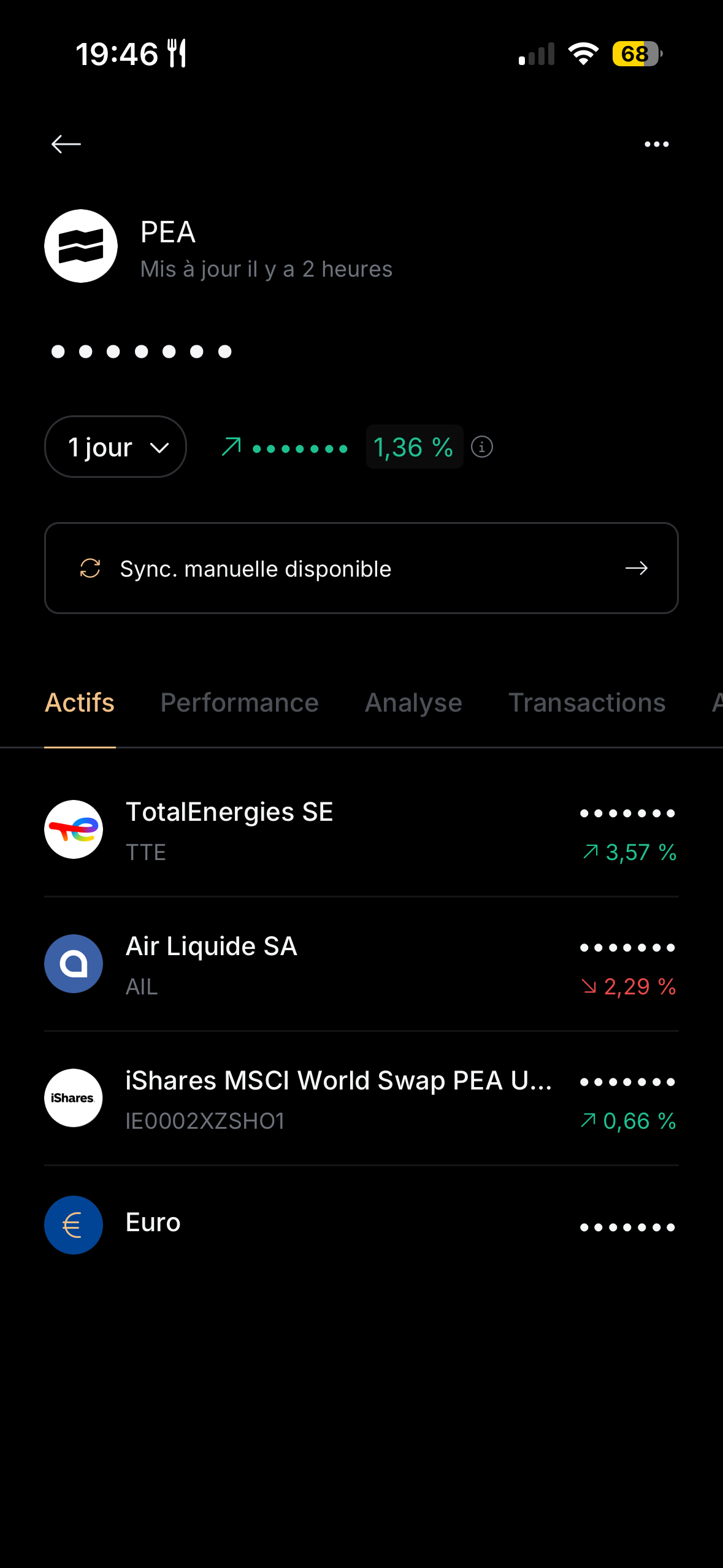Switch to the Performance tab
Viewport: 723px width, 1568px height.
(239, 703)
